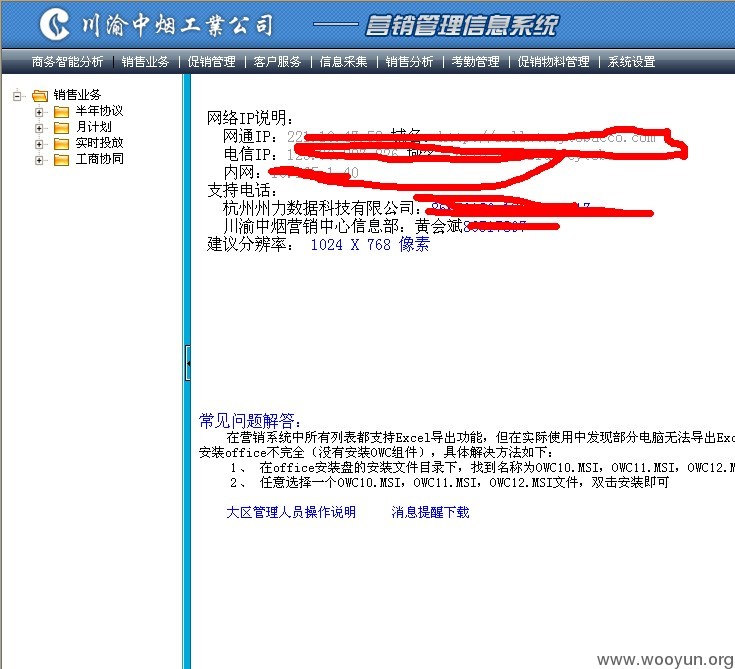Click the 常见问题解答 heading
Image resolution: width=735 pixels, height=669 pixels.
tap(250, 421)
